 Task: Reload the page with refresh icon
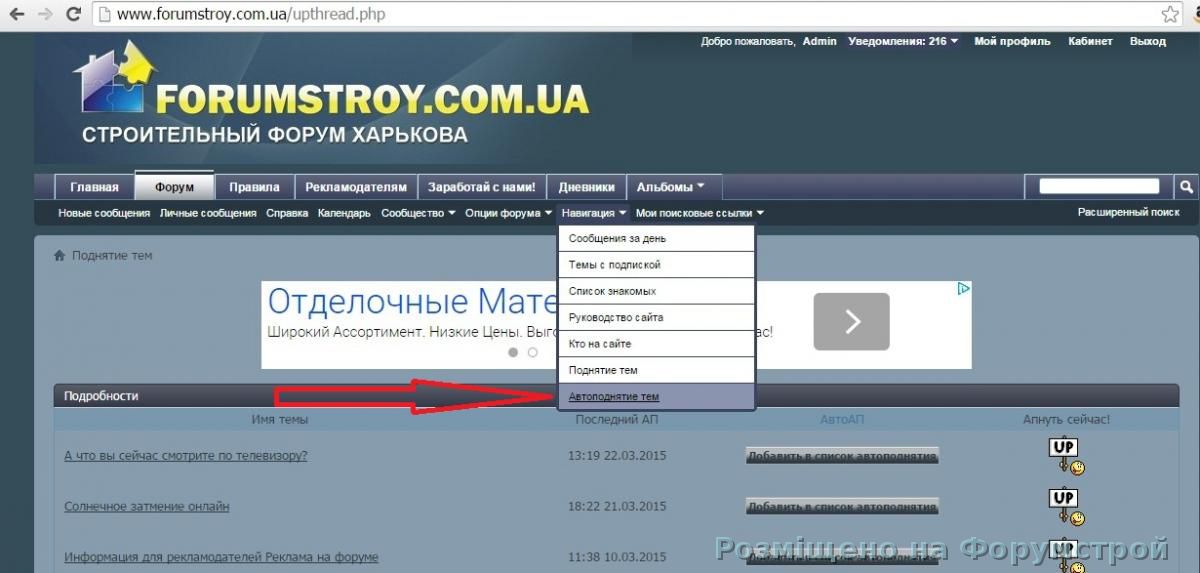(73, 15)
